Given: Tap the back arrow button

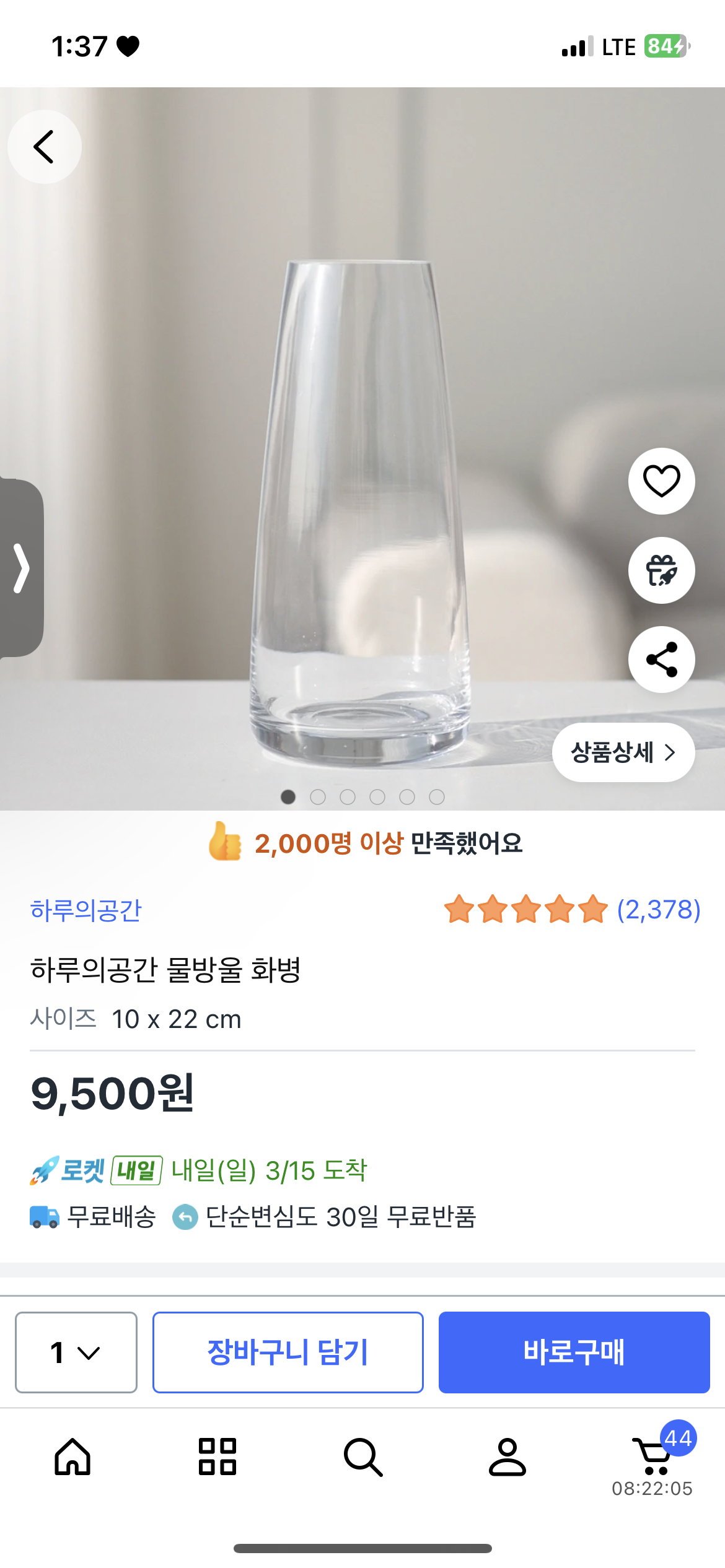Looking at the screenshot, I should (x=44, y=147).
